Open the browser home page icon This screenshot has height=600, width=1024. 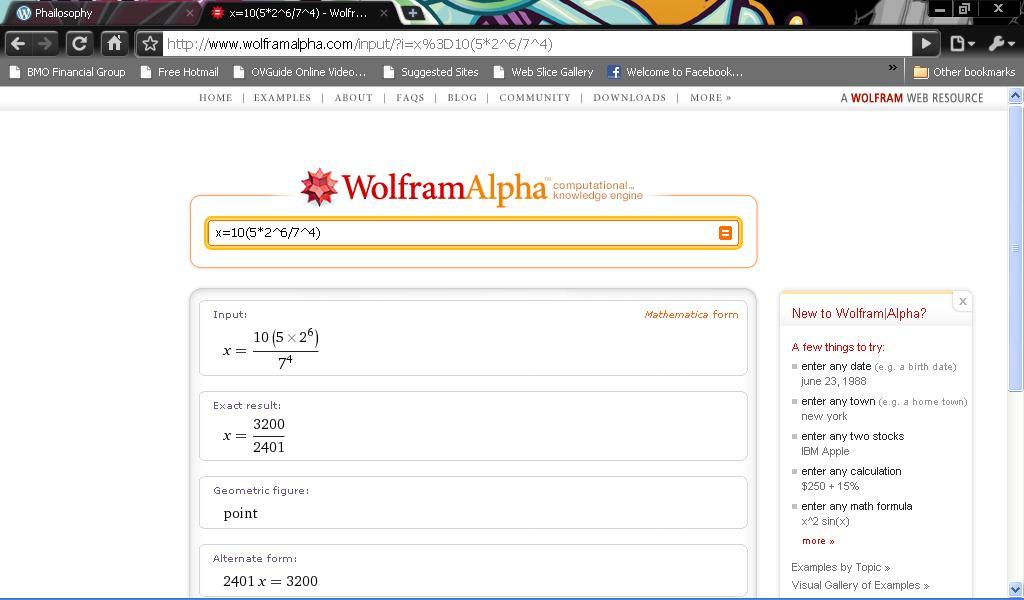(114, 44)
